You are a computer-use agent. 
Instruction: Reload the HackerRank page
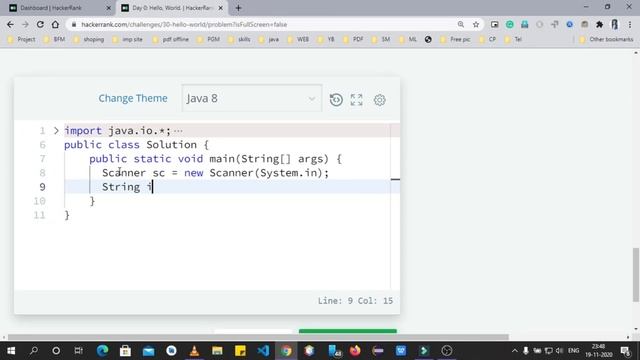pyautogui.click(x=40, y=24)
